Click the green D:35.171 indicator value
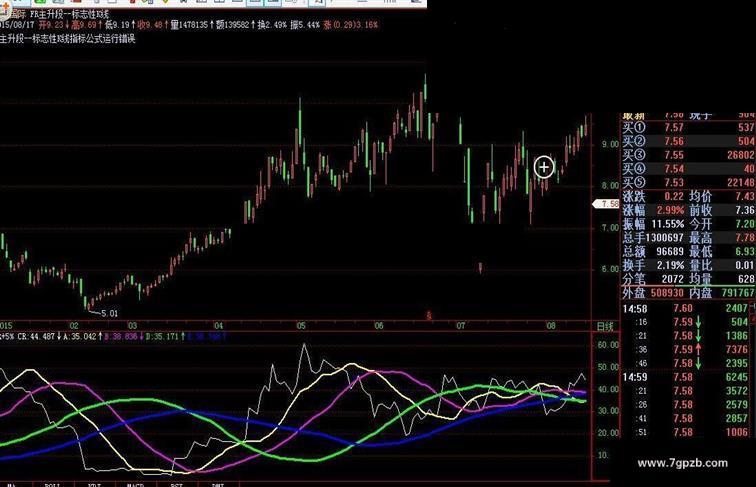This screenshot has height=487, width=756. click(162, 337)
